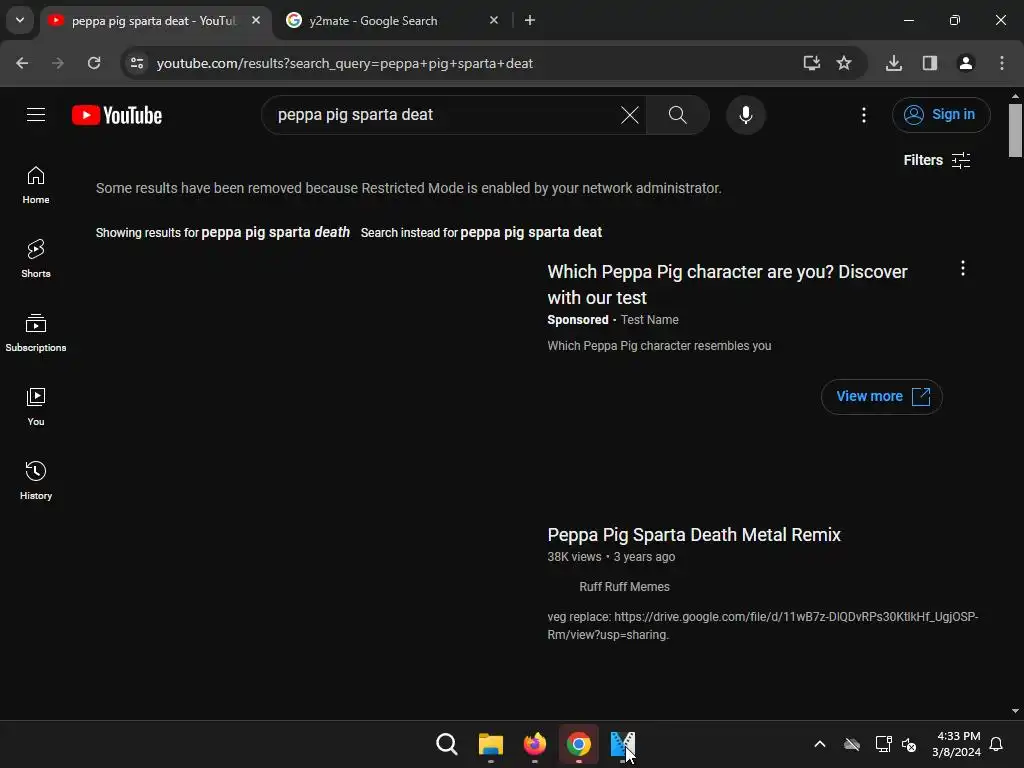Open a new browser tab
The height and width of the screenshot is (768, 1024).
pyautogui.click(x=530, y=20)
